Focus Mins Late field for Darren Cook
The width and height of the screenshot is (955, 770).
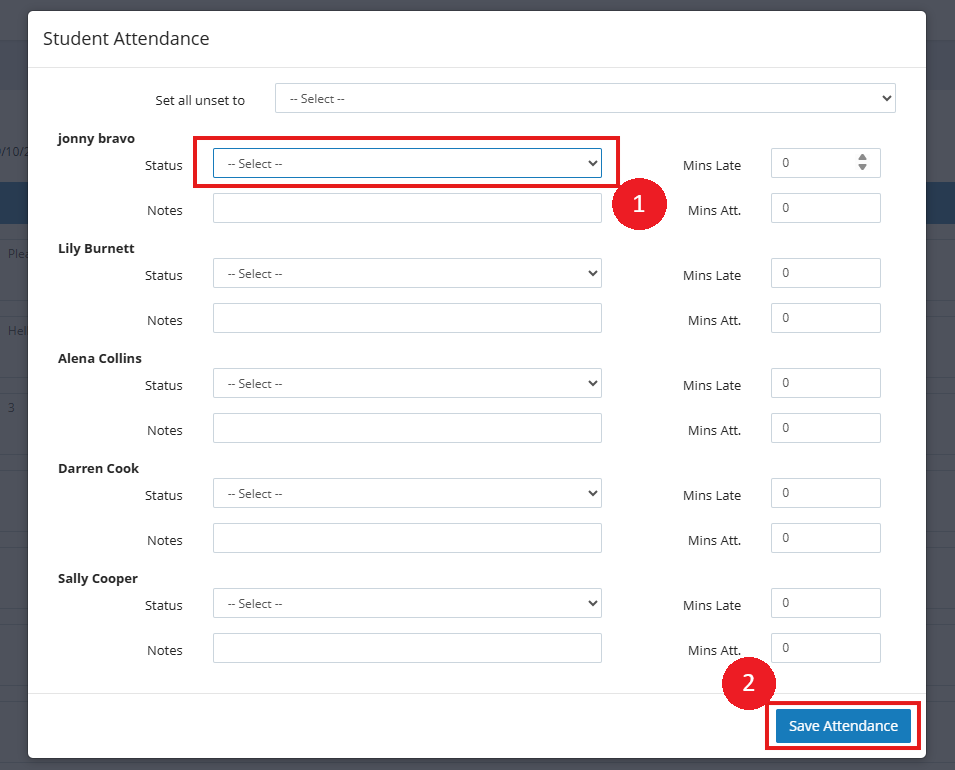point(825,493)
